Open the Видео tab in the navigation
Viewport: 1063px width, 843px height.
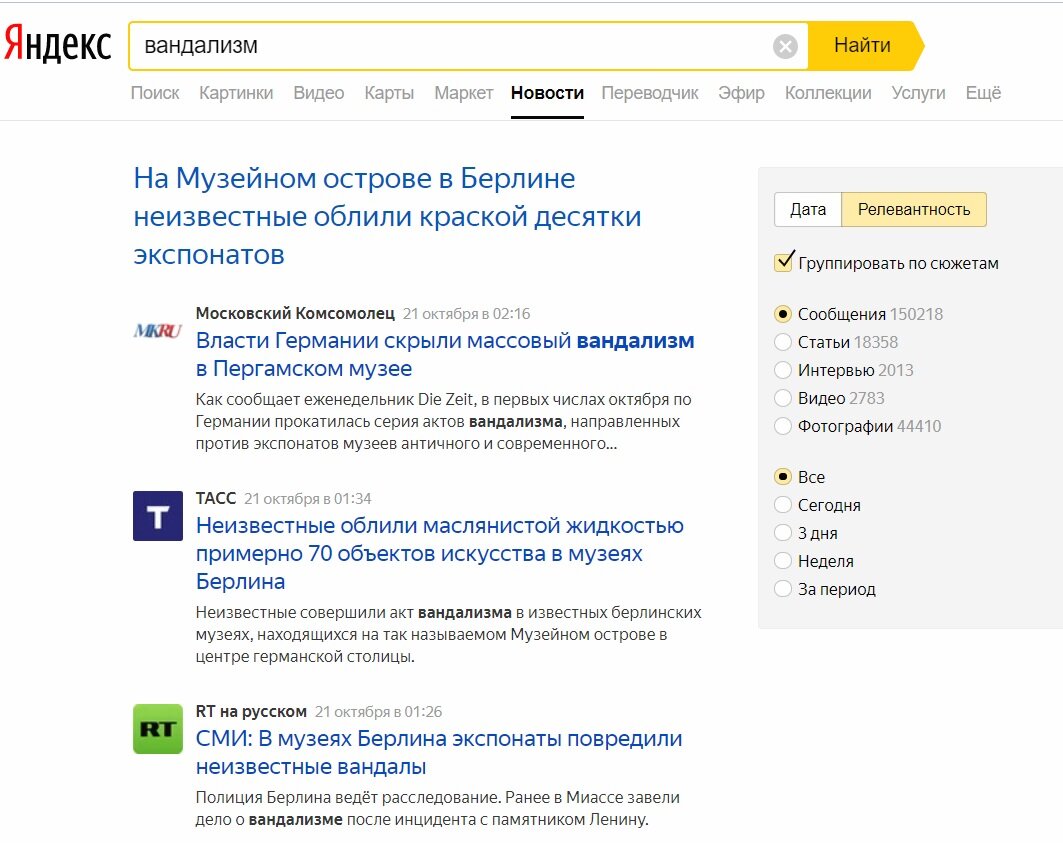[x=319, y=93]
